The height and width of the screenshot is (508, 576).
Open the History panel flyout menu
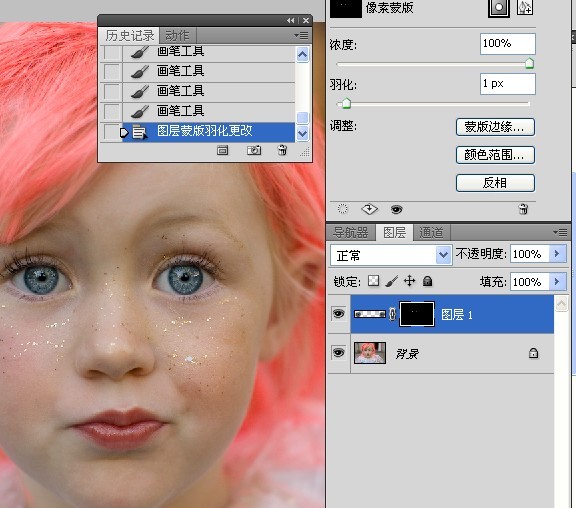tap(301, 36)
